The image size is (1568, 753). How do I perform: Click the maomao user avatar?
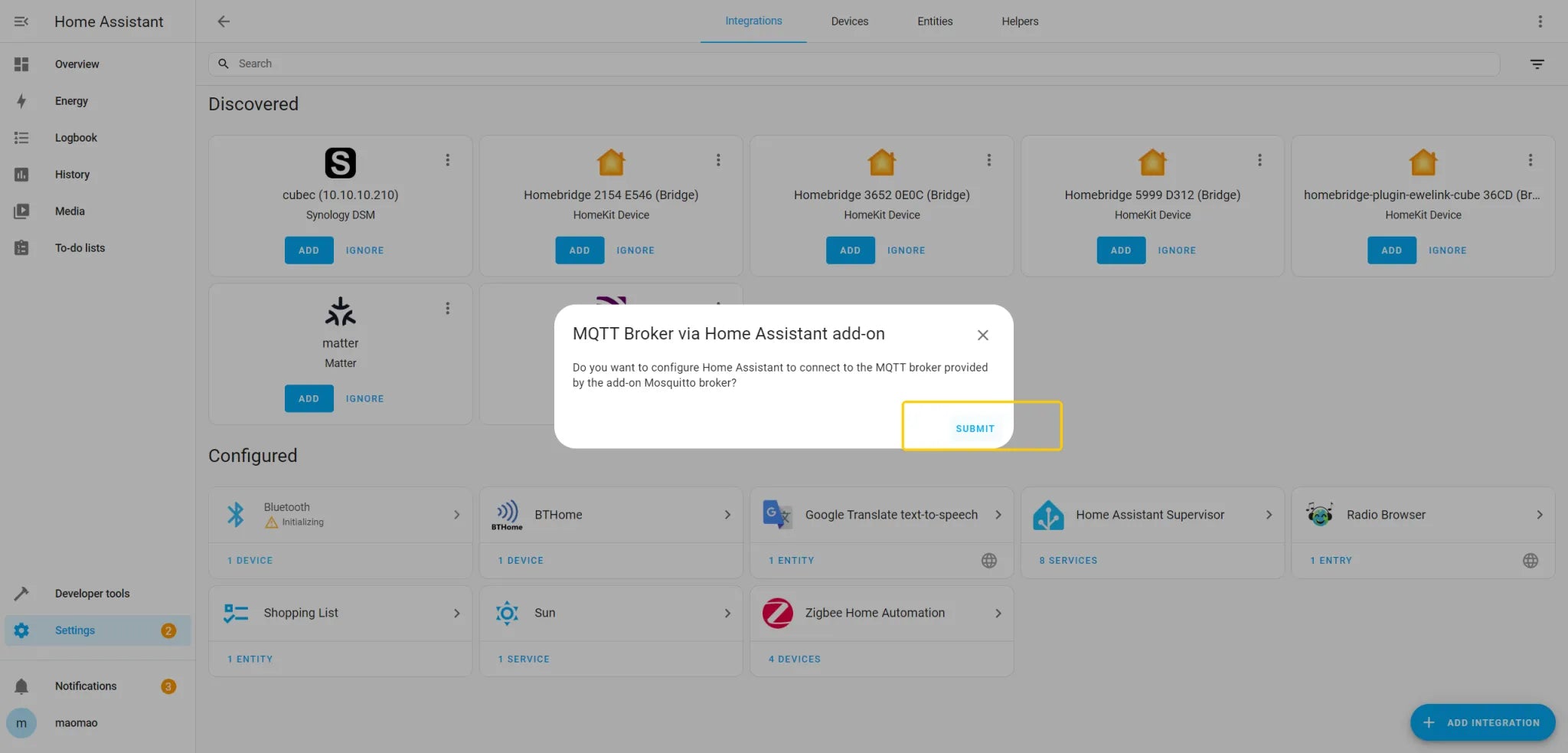coord(21,723)
